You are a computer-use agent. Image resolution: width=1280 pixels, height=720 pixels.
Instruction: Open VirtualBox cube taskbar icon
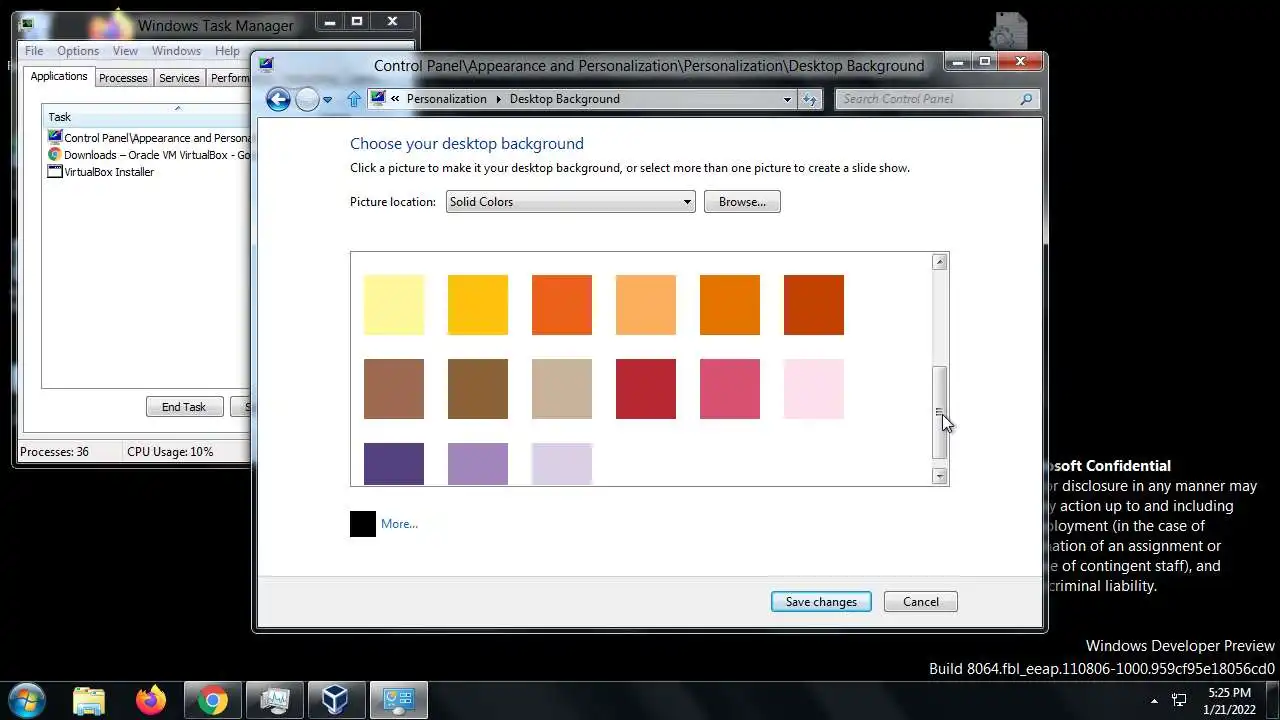[x=336, y=700]
